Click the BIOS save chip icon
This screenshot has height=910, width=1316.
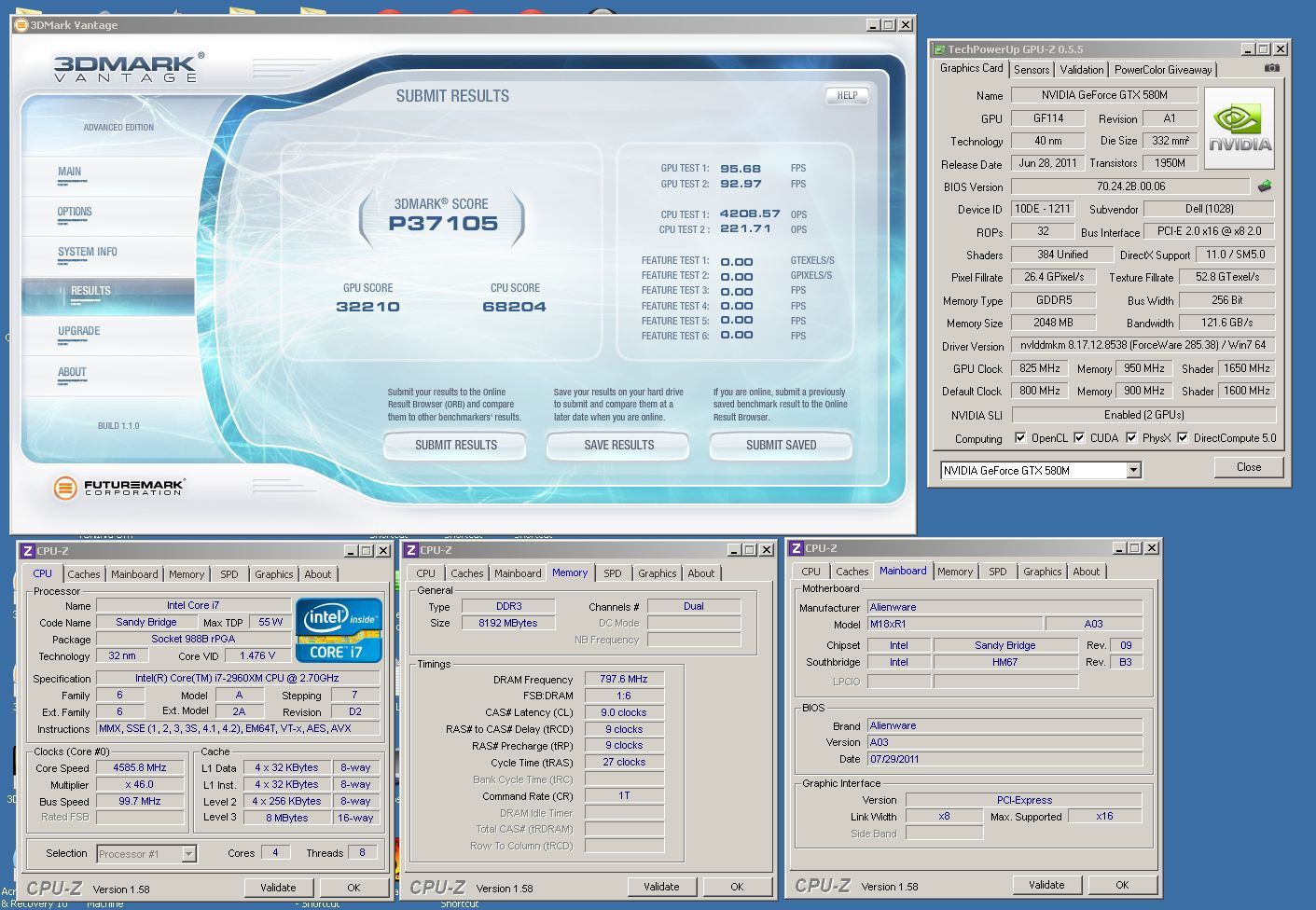point(1265,186)
